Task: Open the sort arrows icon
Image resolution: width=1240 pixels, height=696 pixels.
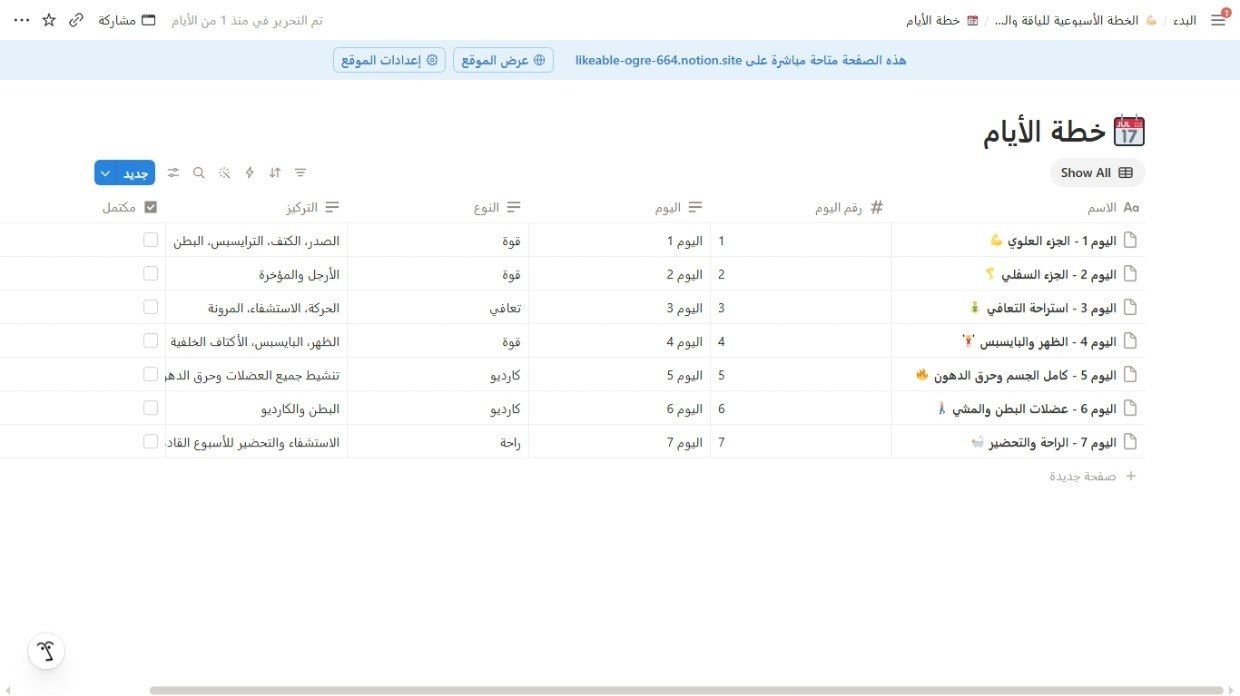Action: [x=275, y=173]
